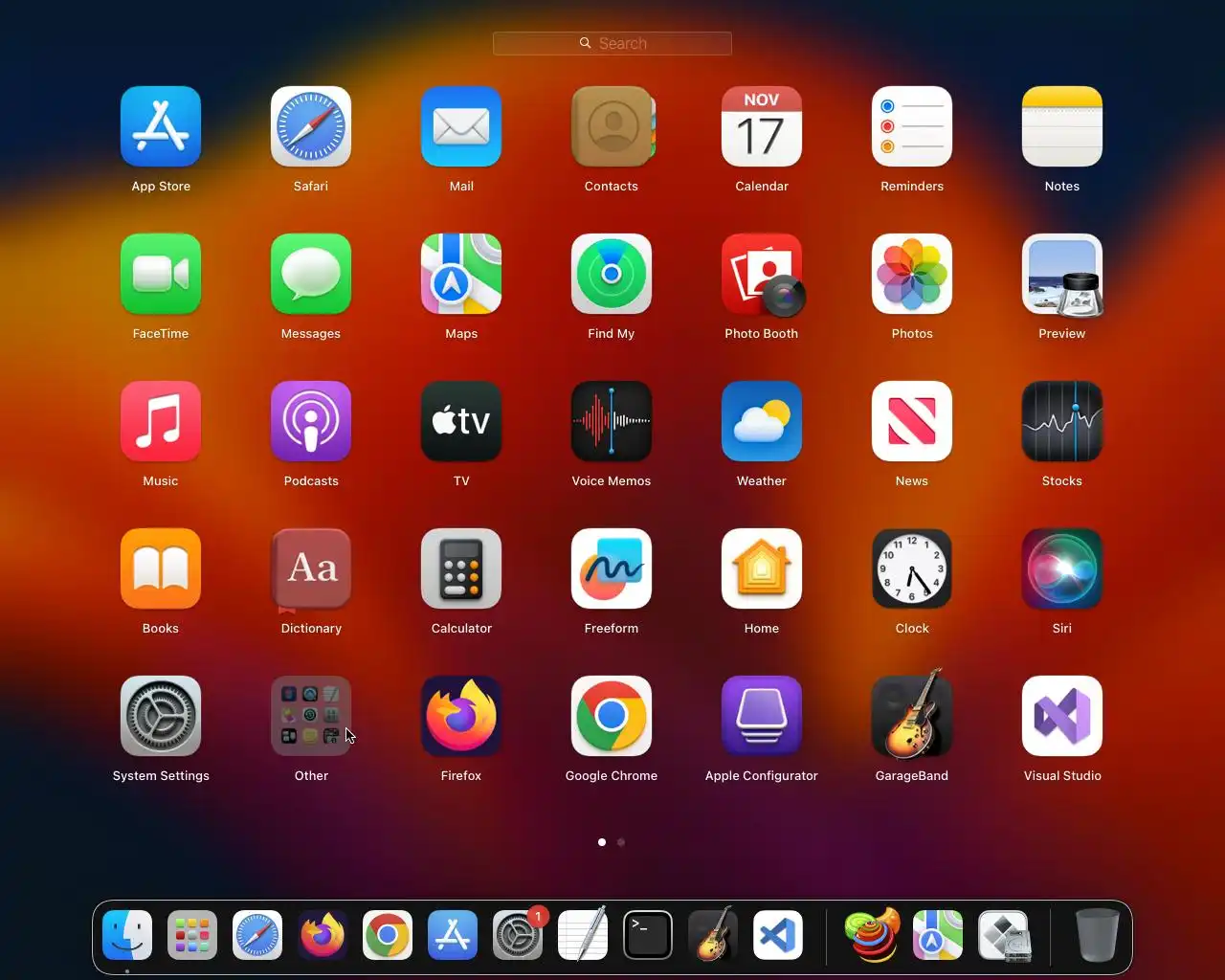Screen dimensions: 1225x980
Task: Open the Clock app
Action: (912, 568)
